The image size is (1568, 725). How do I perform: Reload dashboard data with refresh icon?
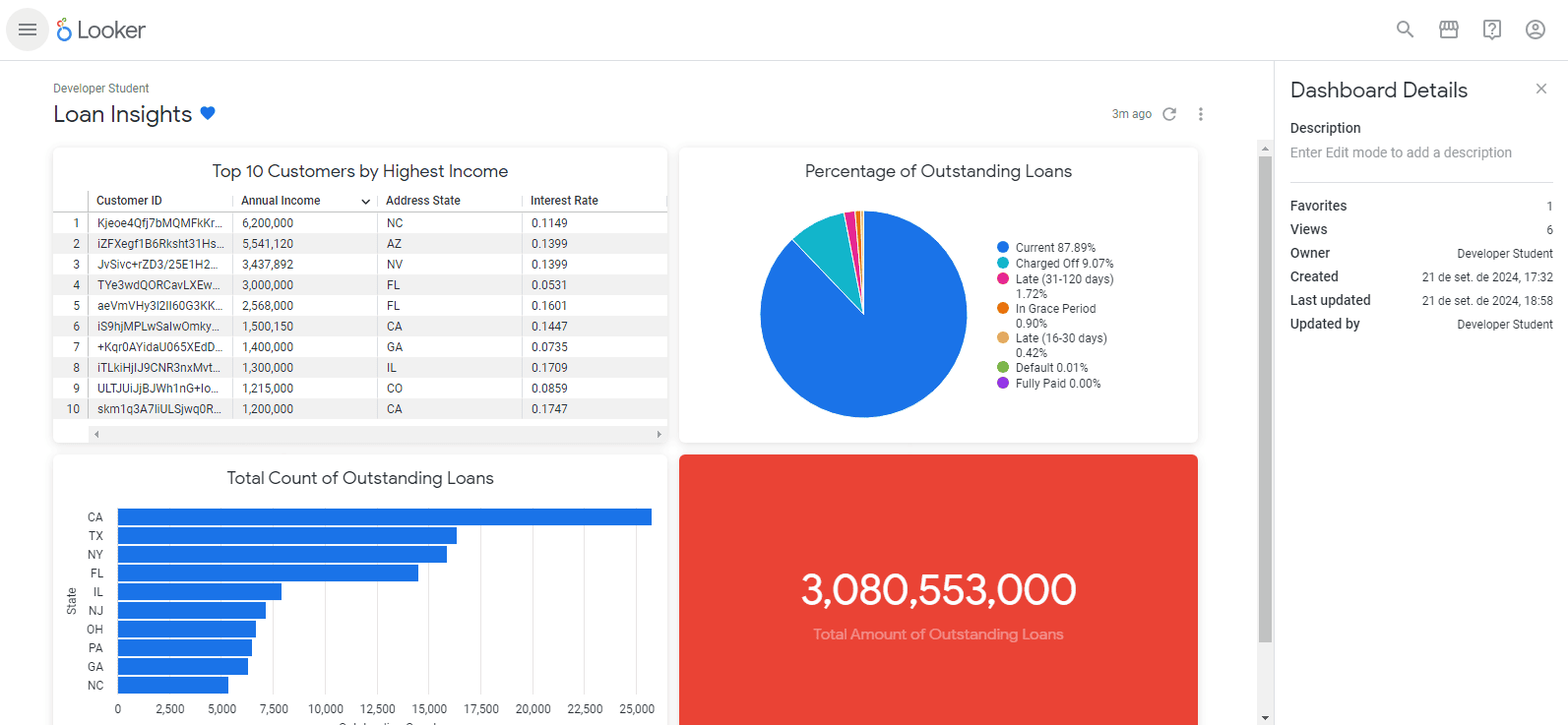(1169, 114)
